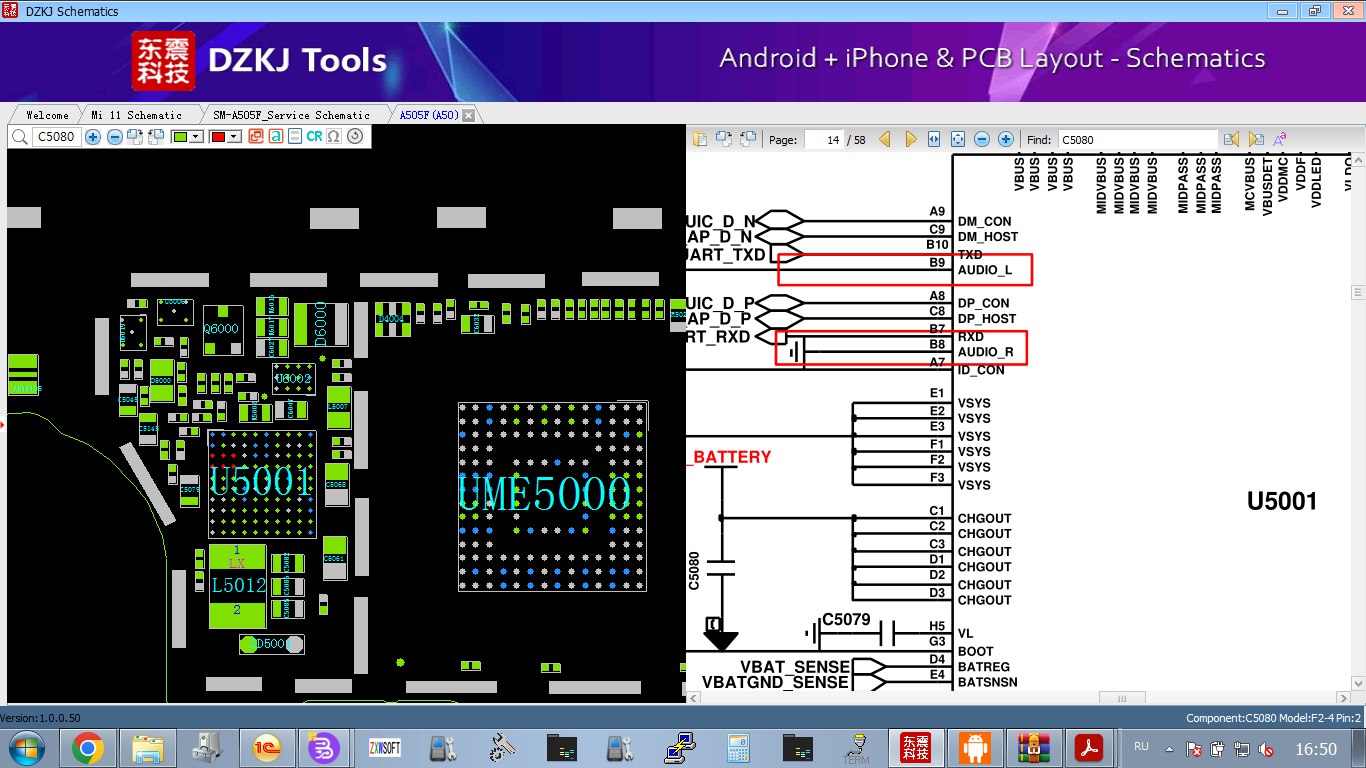Find next match in schematic

click(1256, 140)
